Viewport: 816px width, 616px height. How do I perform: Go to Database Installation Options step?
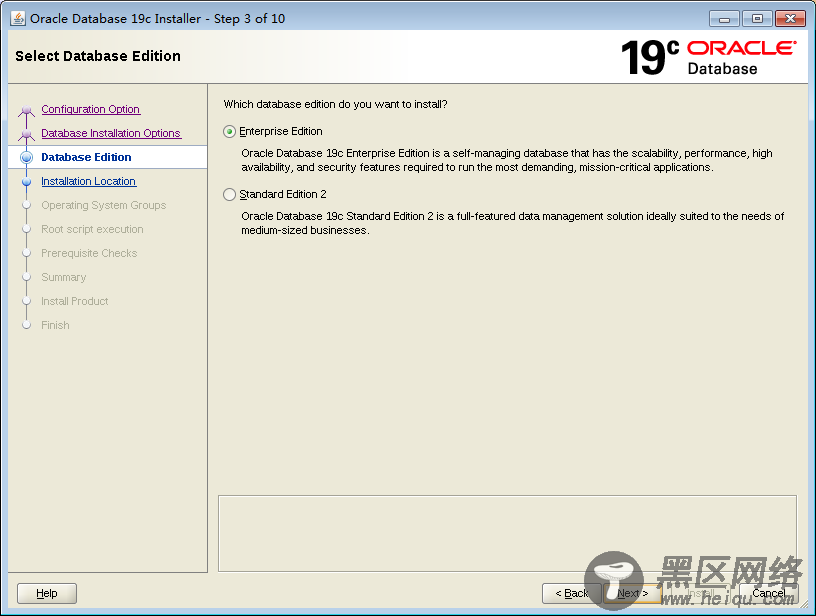111,133
